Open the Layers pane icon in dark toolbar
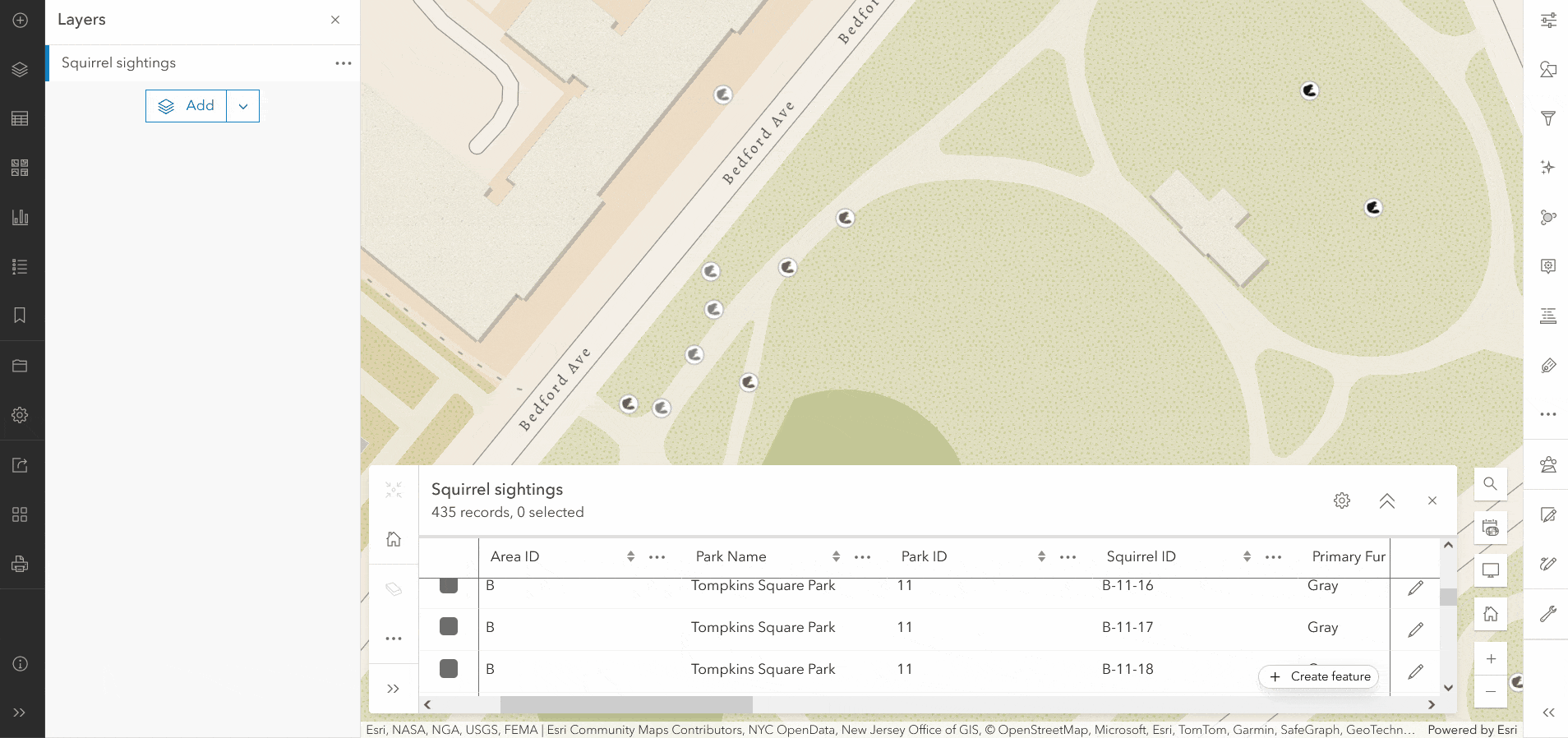The image size is (1568, 738). point(21,70)
